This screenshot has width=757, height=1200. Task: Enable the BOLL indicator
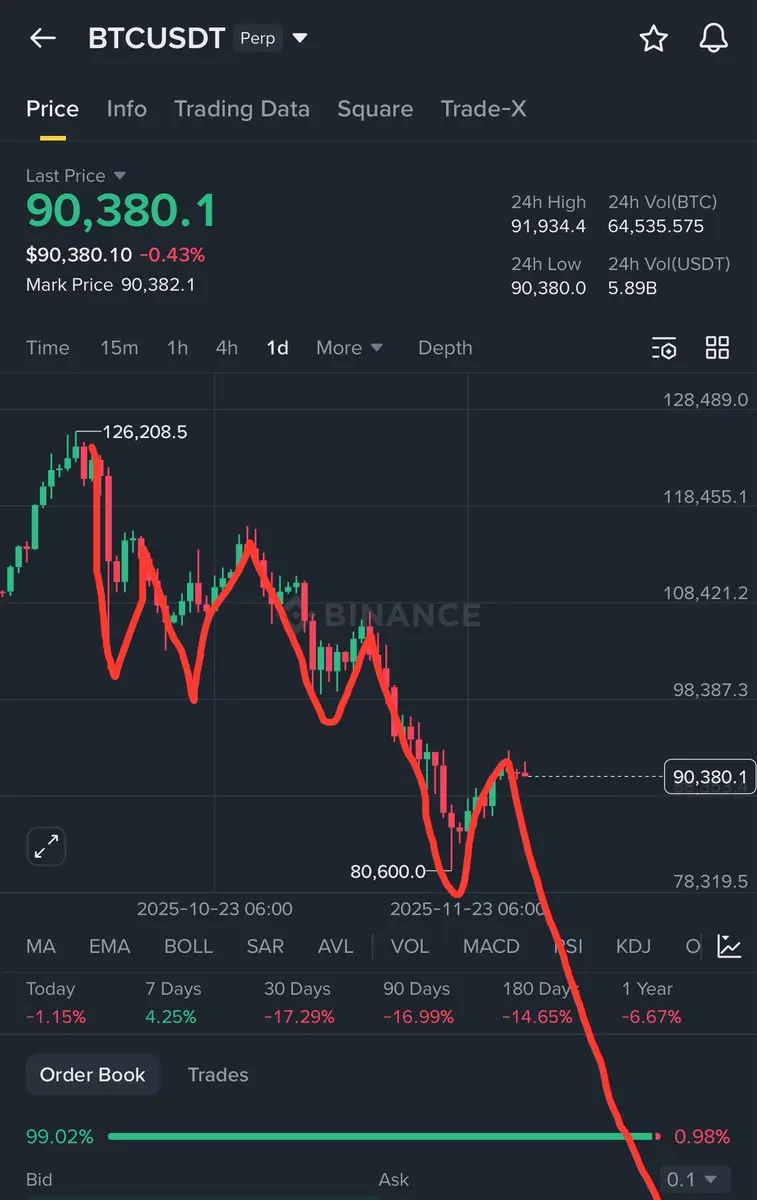pyautogui.click(x=188, y=946)
